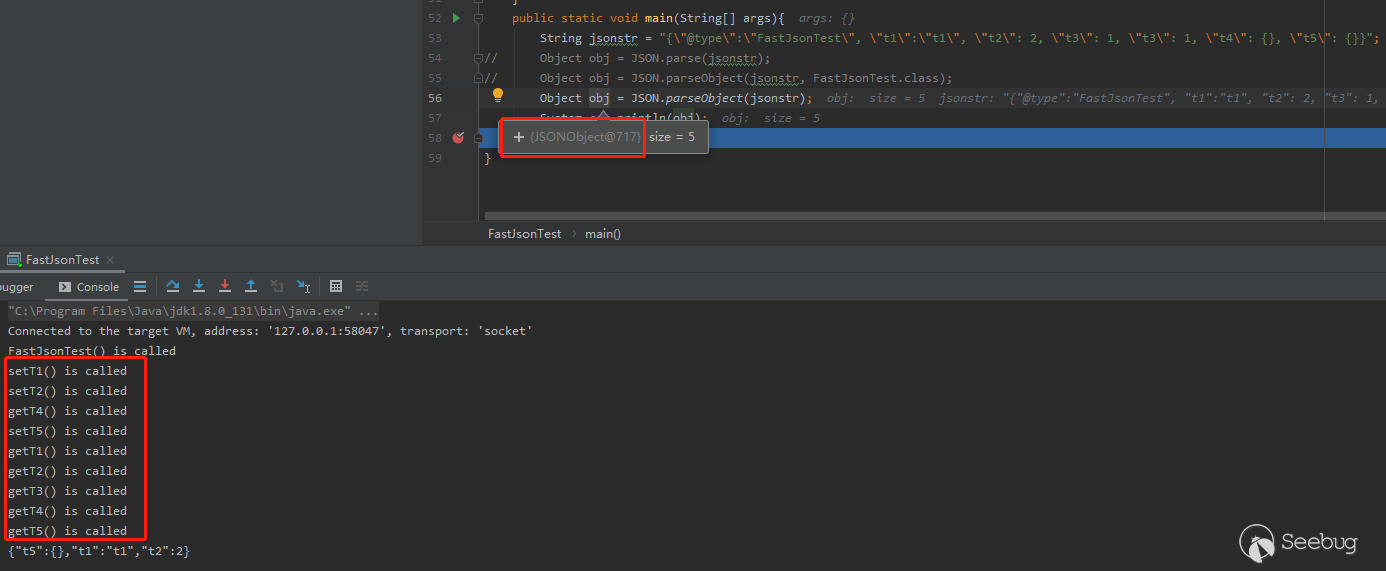Click the yellow lightbulb on line 56
Screen dimensions: 1386x571
(497, 96)
